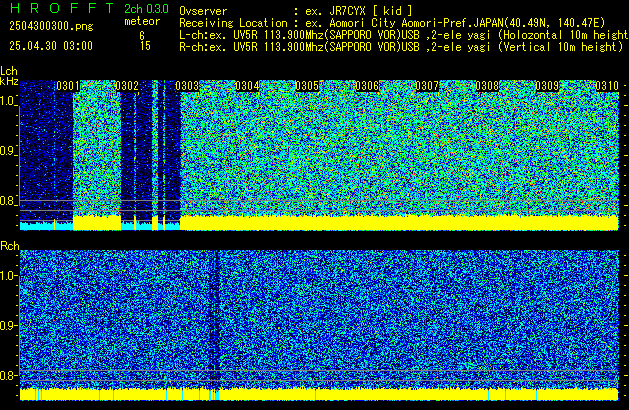
Task: Click the 0308 time marker
Action: coord(487,86)
